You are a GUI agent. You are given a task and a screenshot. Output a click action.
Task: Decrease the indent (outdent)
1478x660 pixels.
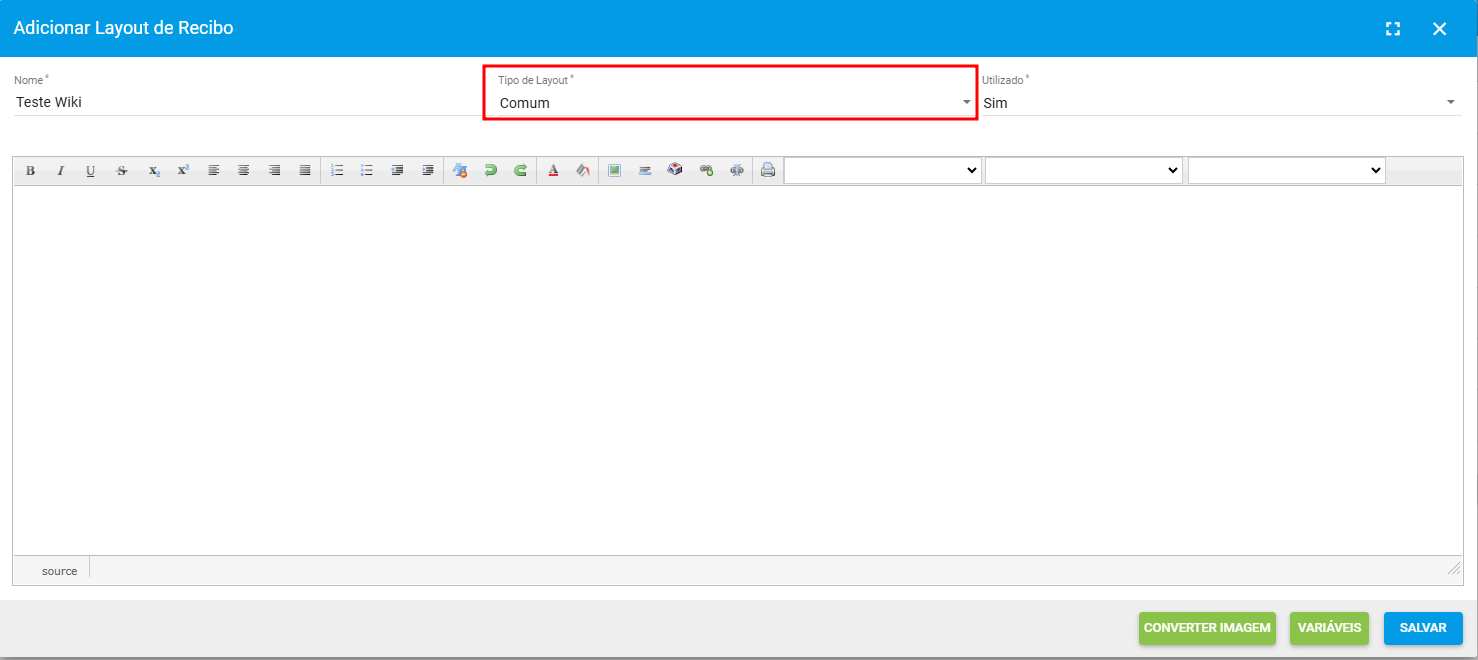click(x=397, y=171)
